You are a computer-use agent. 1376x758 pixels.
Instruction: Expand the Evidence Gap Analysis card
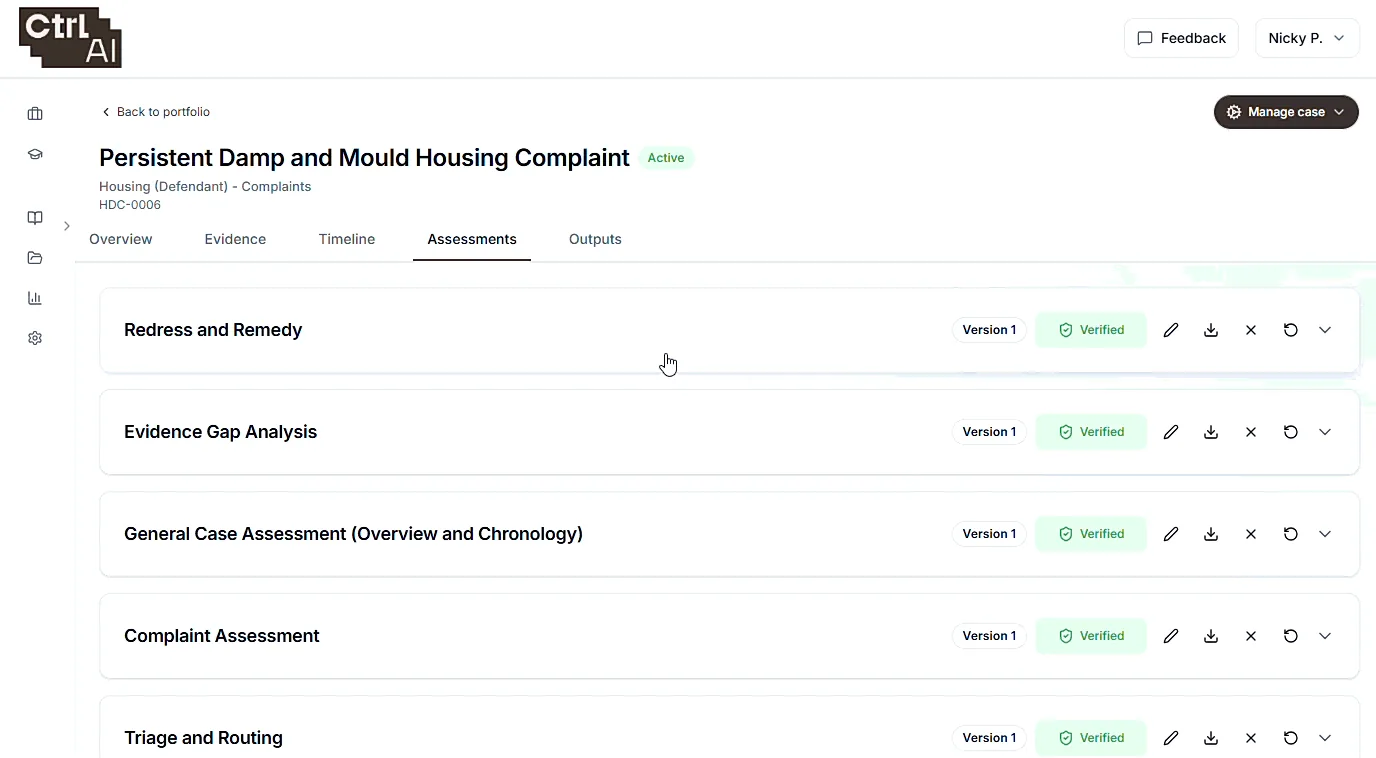1325,432
